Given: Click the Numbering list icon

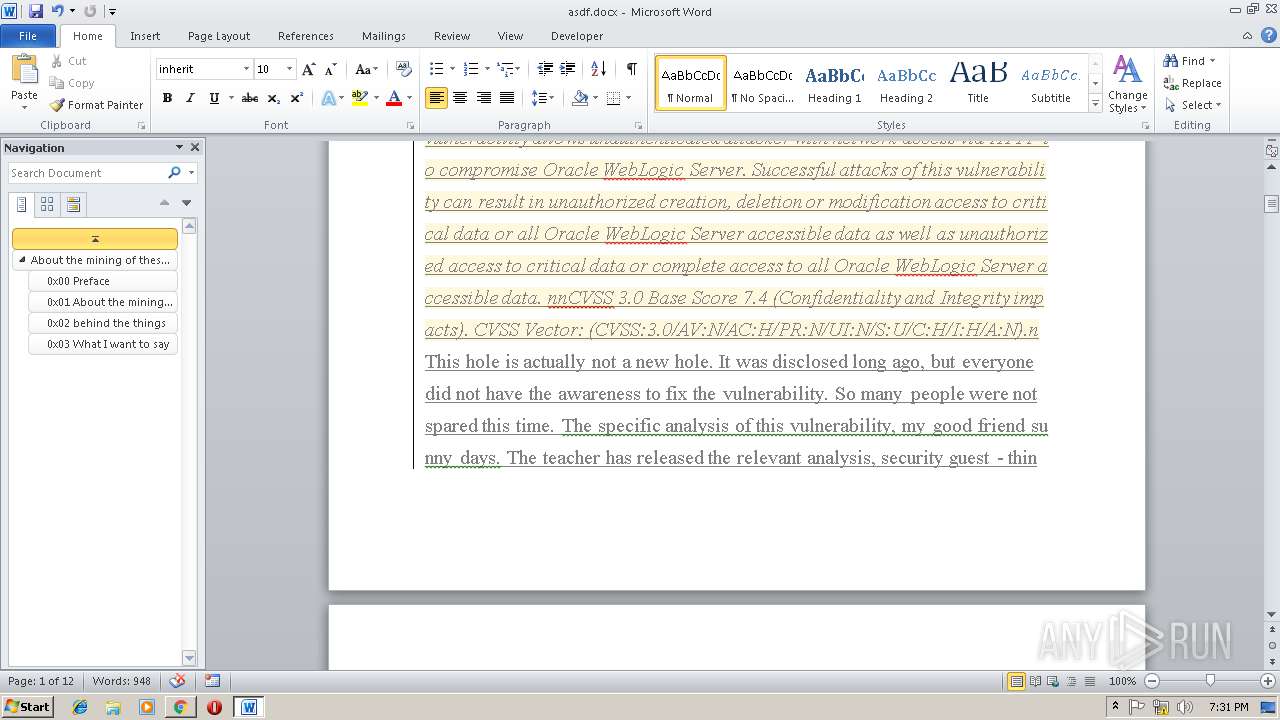Looking at the screenshot, I should pyautogui.click(x=472, y=69).
